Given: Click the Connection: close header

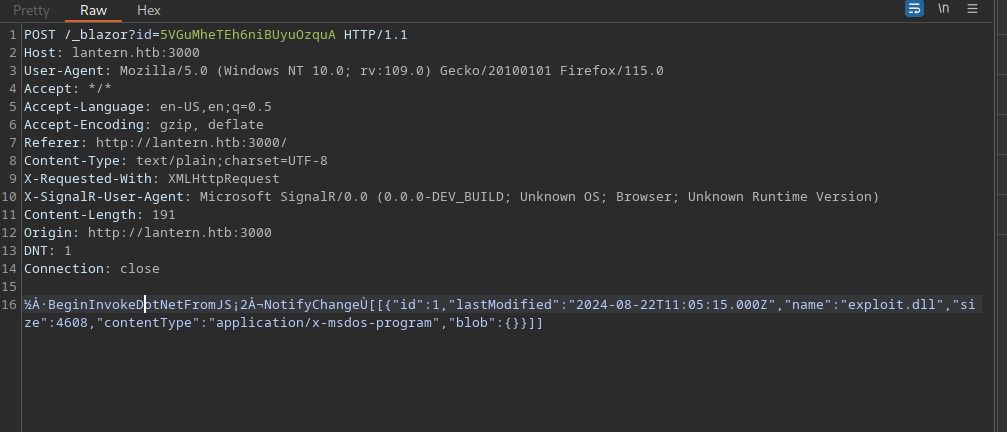Looking at the screenshot, I should point(91,268).
